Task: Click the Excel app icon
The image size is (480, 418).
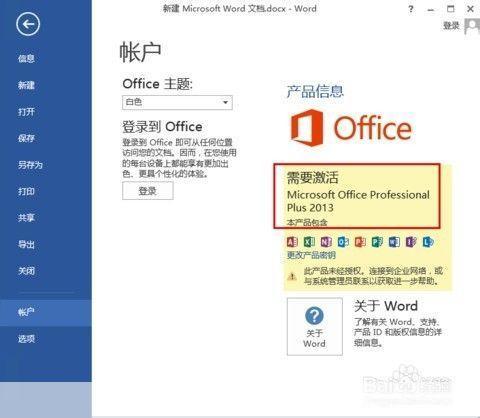Action: pyautogui.click(x=309, y=242)
